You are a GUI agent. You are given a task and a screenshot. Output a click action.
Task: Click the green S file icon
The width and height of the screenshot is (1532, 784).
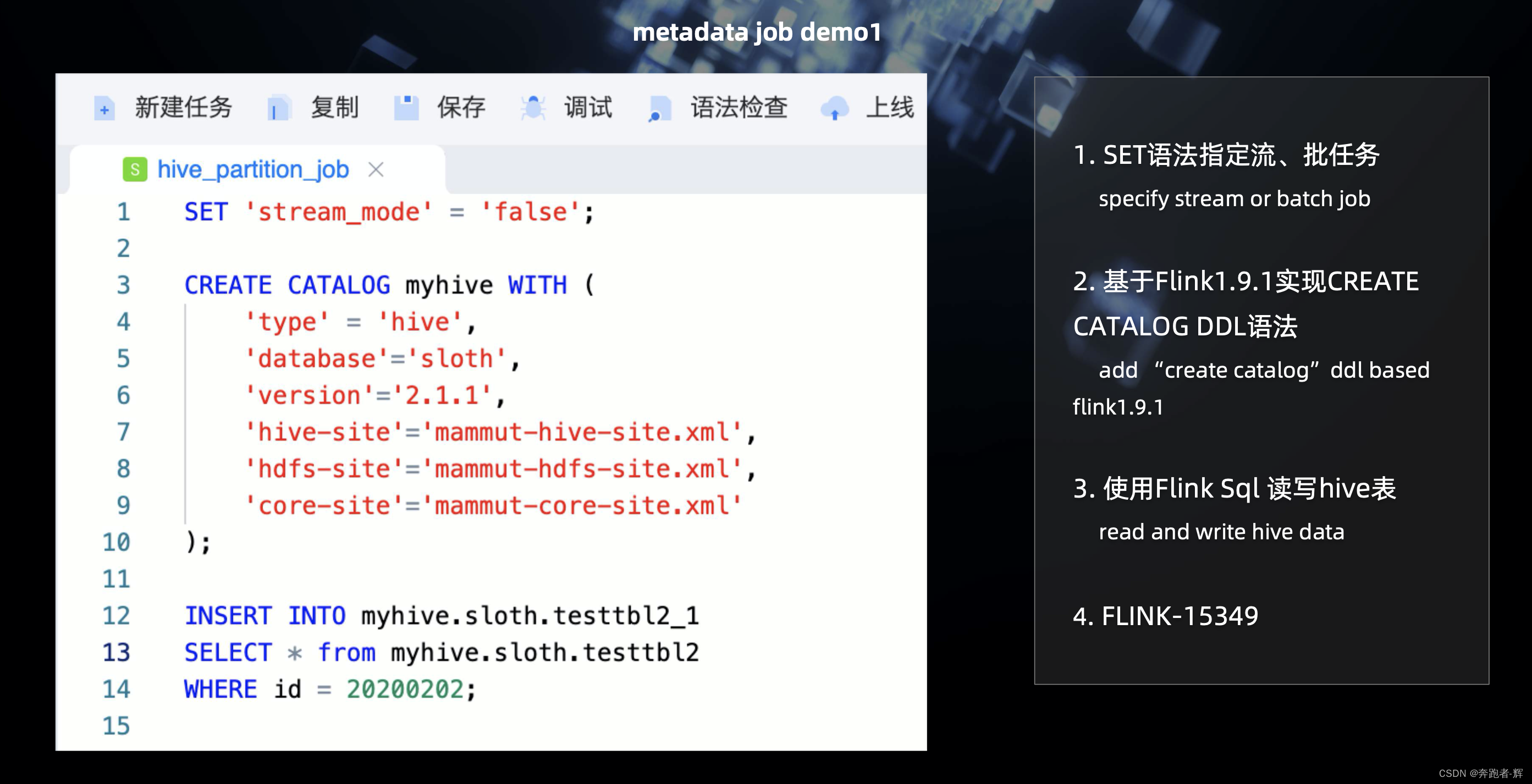coord(135,170)
